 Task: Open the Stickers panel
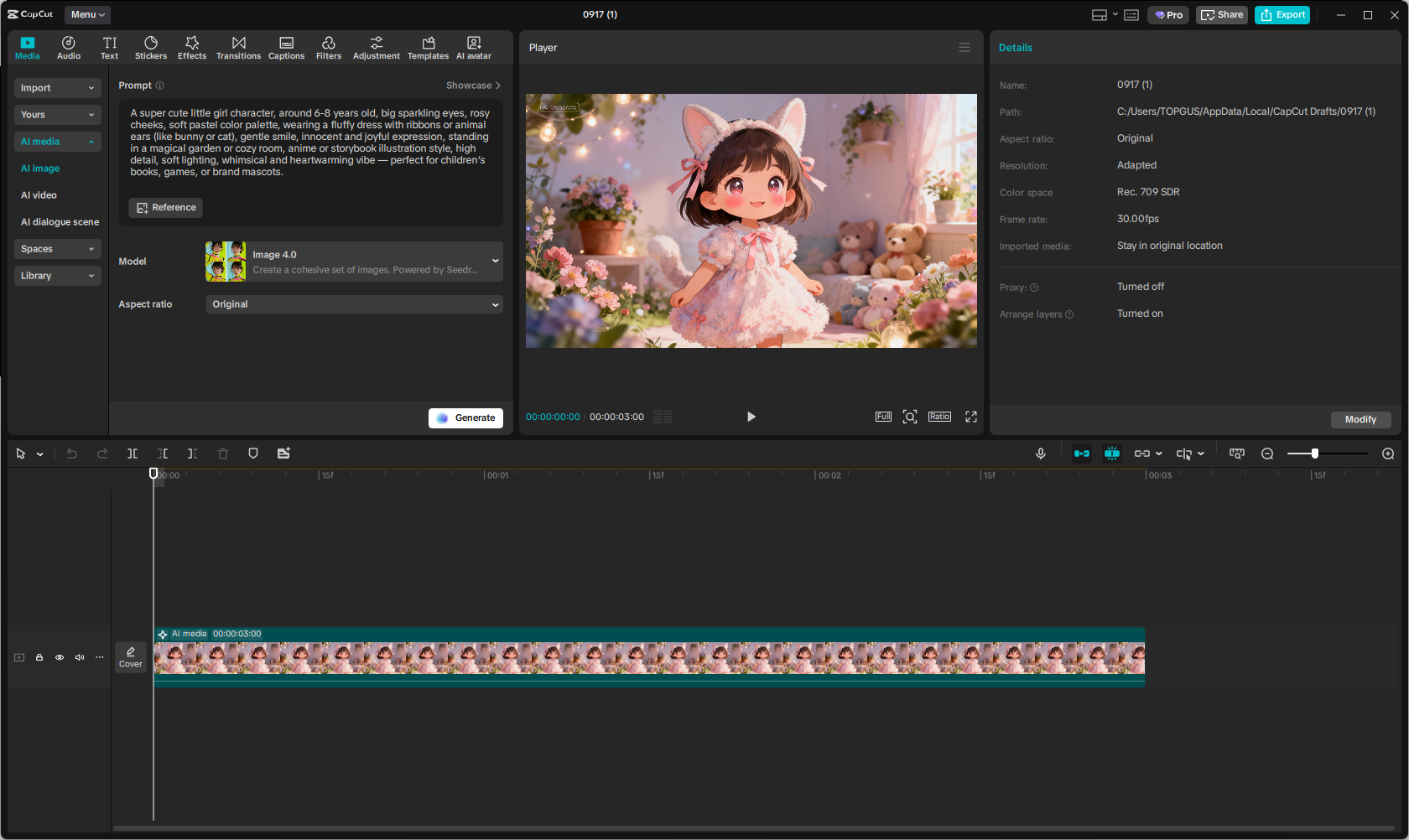tap(151, 48)
